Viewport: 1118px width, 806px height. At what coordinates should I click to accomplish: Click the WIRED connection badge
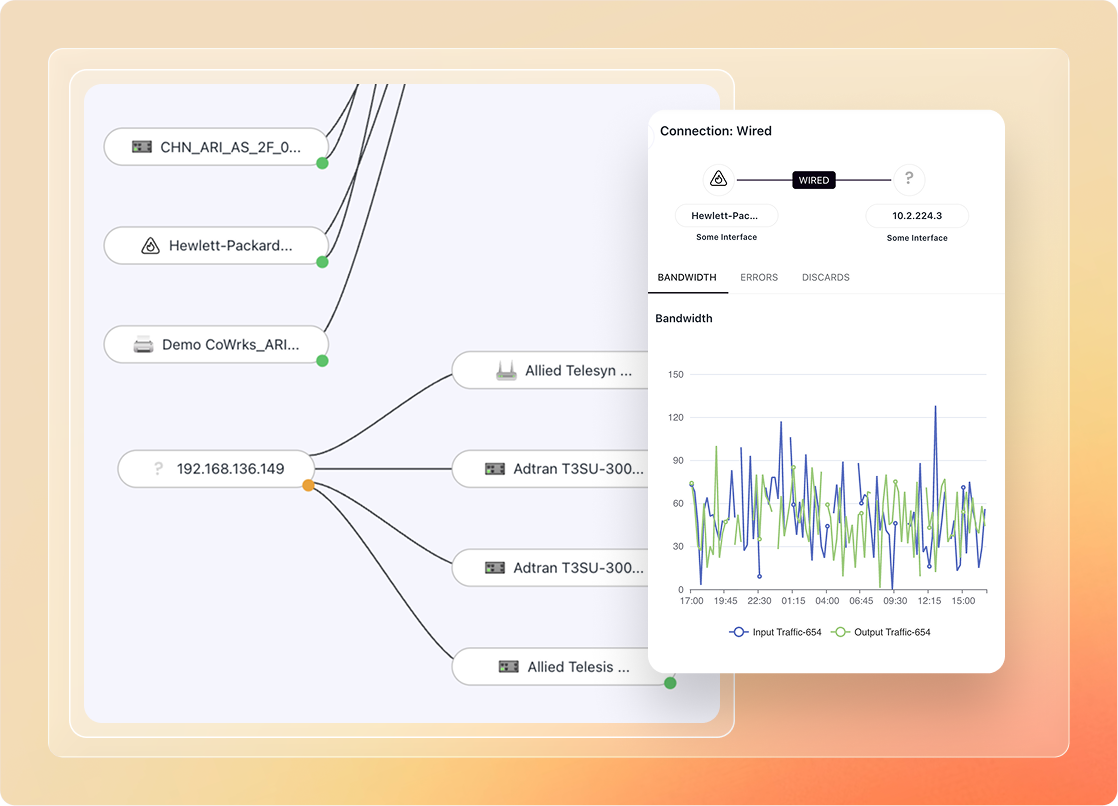[813, 180]
